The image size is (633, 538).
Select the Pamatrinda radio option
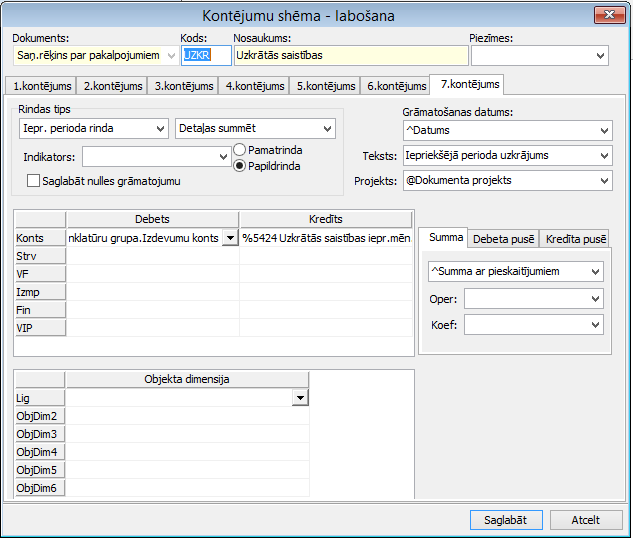coord(240,150)
